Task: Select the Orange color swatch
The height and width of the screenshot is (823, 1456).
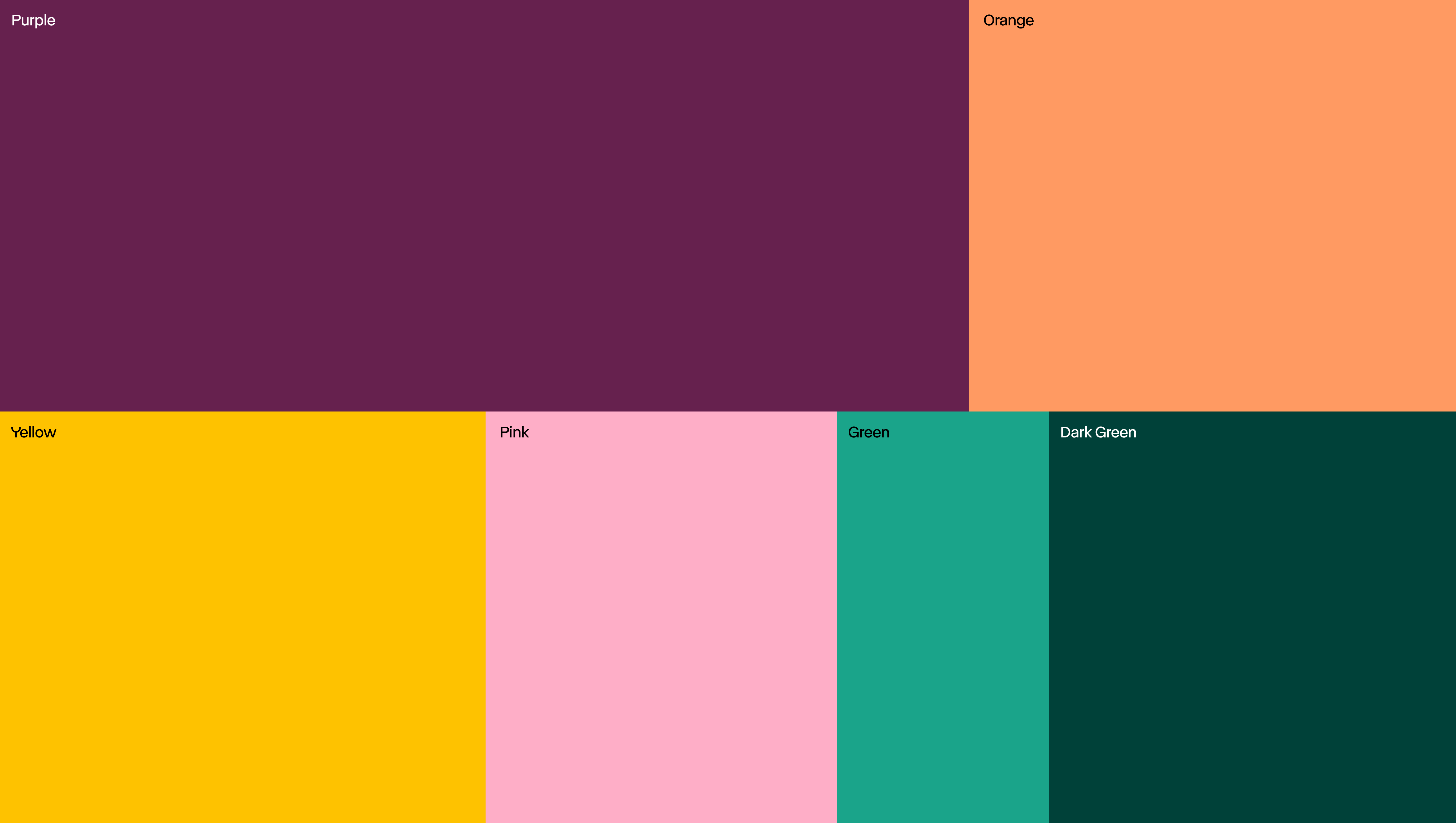Action: tap(1212, 206)
